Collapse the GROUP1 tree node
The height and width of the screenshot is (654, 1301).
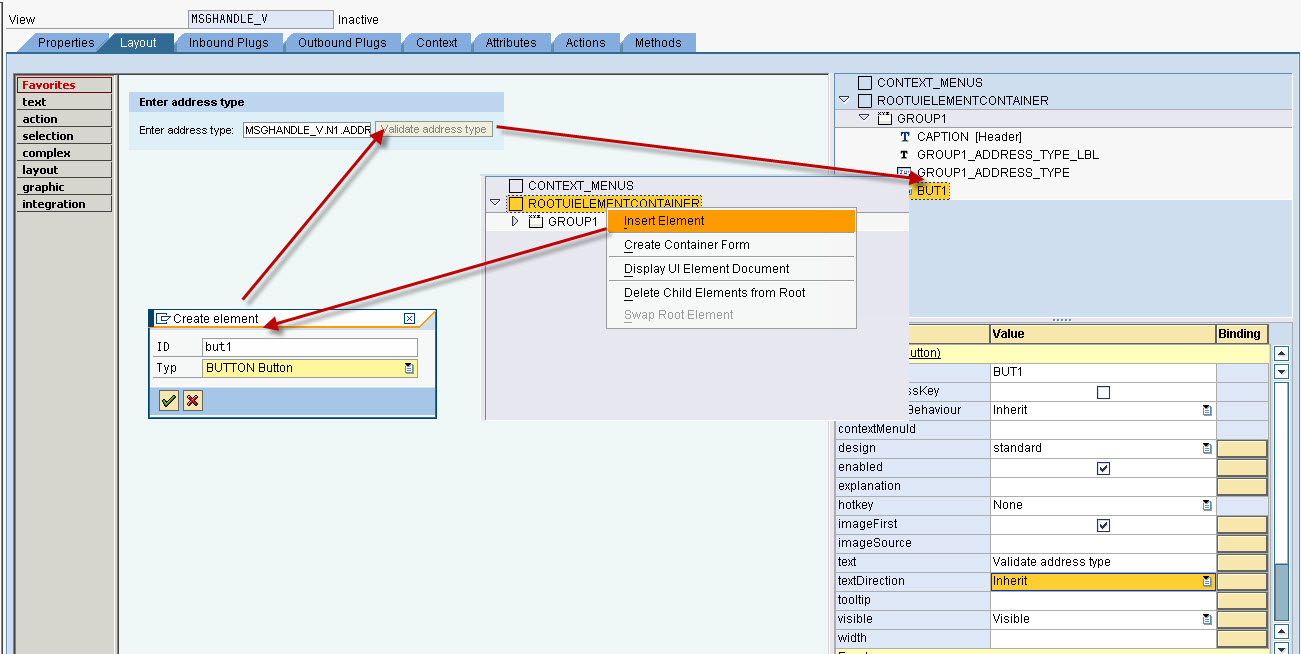click(x=862, y=118)
